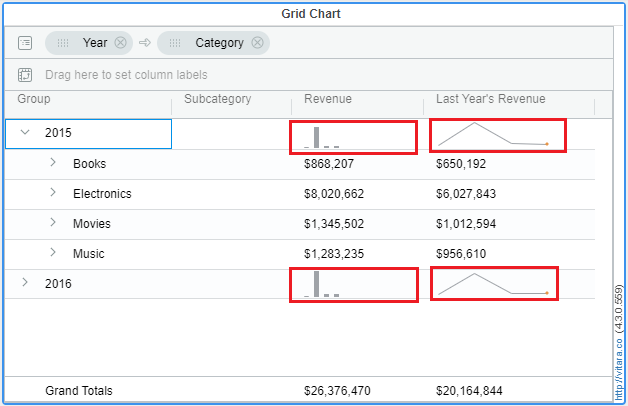This screenshot has width=628, height=406.
Task: Click the 2016 Last Year's Revenue line sparkline
Action: coord(493,284)
